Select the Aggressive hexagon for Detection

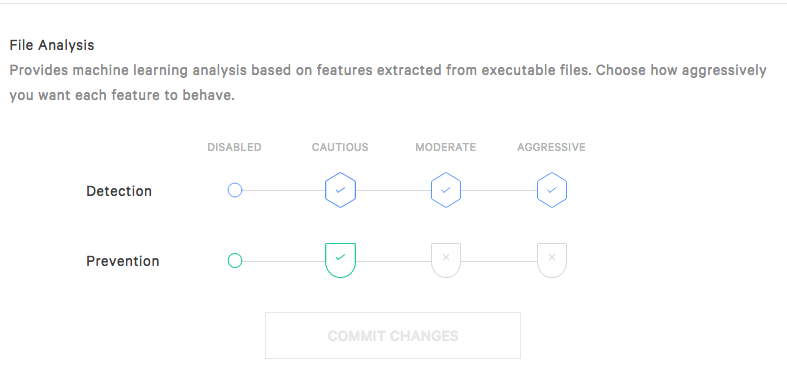(x=552, y=190)
